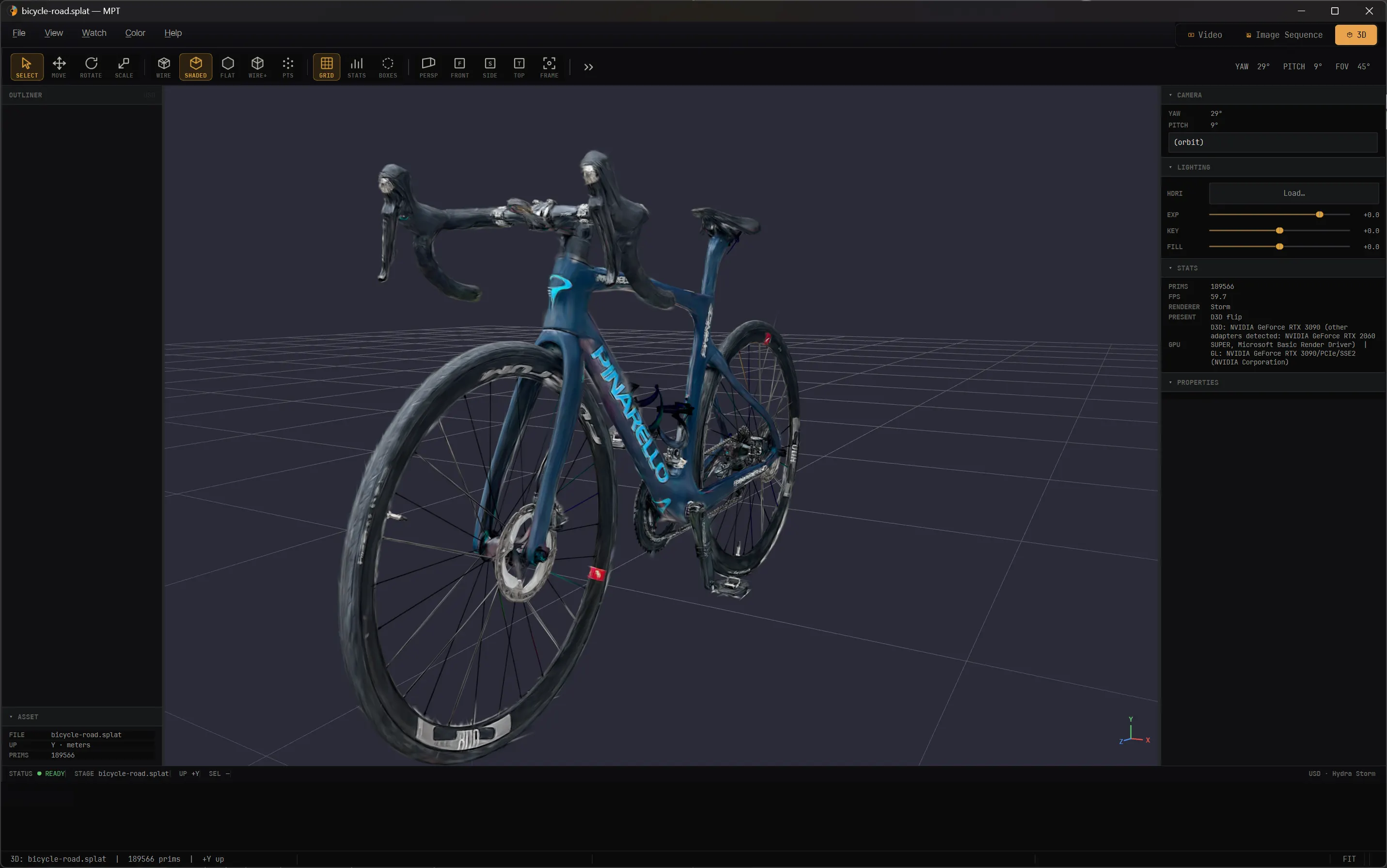Image resolution: width=1387 pixels, height=868 pixels.
Task: Adjust the FILL light slider
Action: point(1279,247)
